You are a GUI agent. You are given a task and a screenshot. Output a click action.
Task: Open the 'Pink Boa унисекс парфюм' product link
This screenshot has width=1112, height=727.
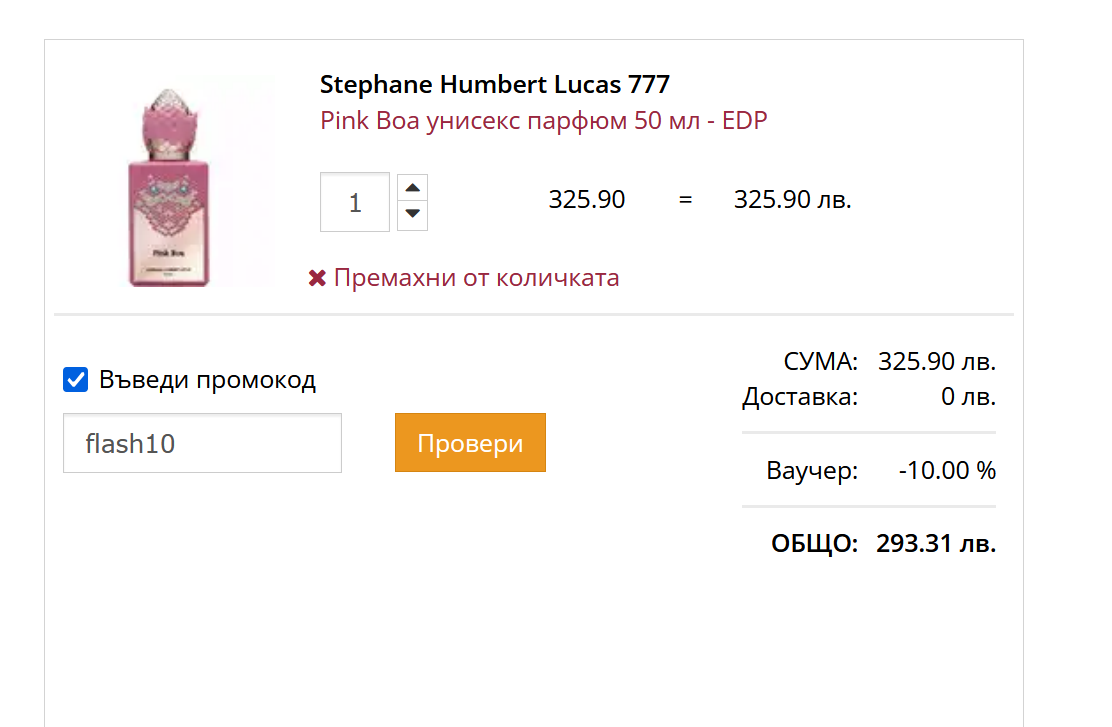pos(543,121)
